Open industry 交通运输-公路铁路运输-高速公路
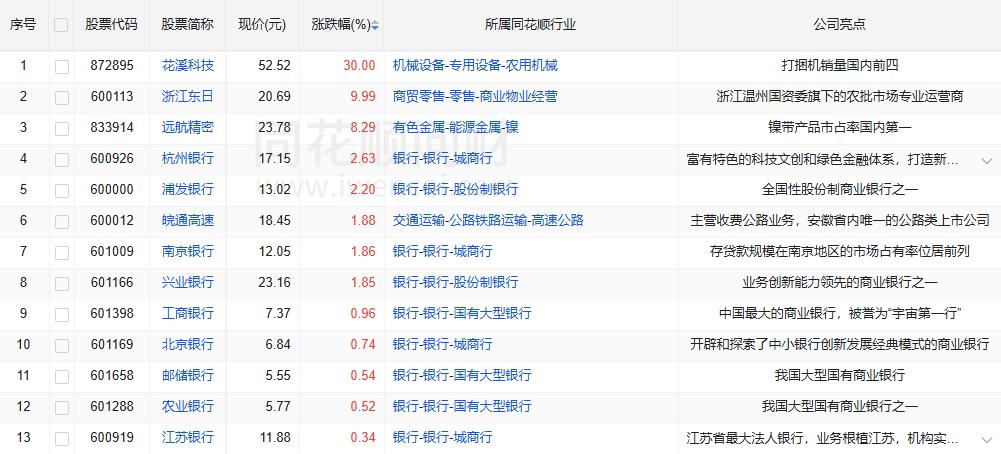Screen dimensions: 1001x454 coord(488,220)
